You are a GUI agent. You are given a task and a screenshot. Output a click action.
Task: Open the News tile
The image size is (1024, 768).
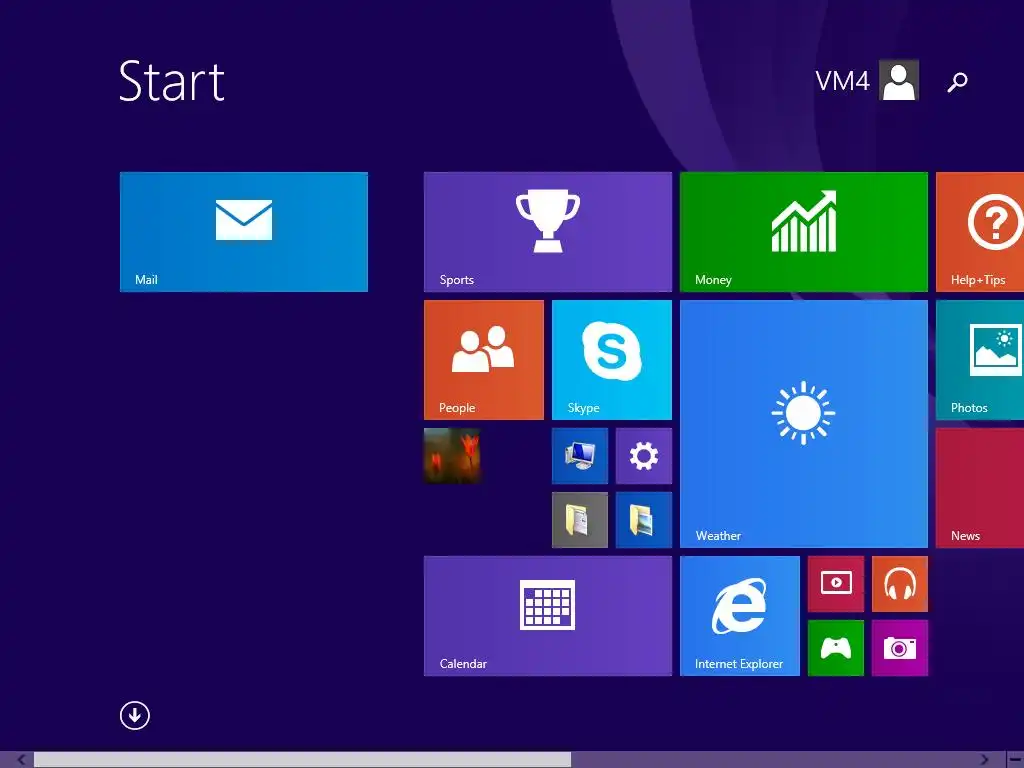pyautogui.click(x=980, y=488)
